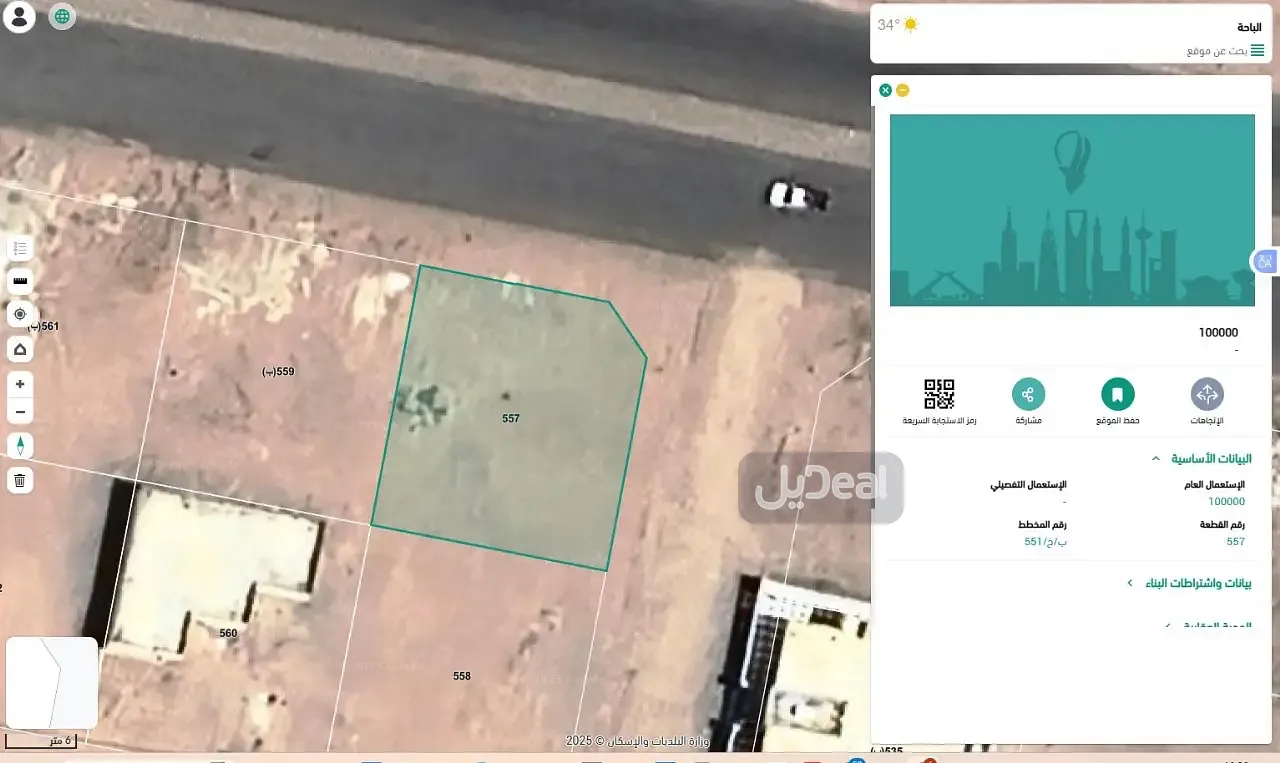This screenshot has width=1280, height=763.
Task: Open the Directions (الإتجاهات) button
Action: pyautogui.click(x=1207, y=394)
